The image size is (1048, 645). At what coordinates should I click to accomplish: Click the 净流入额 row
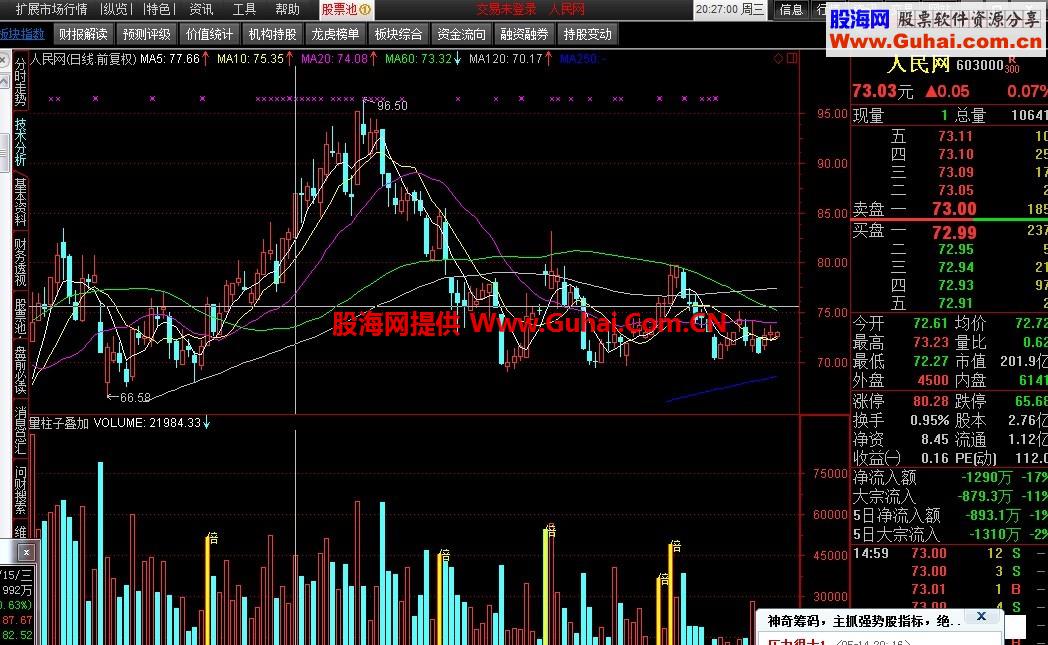tap(950, 478)
